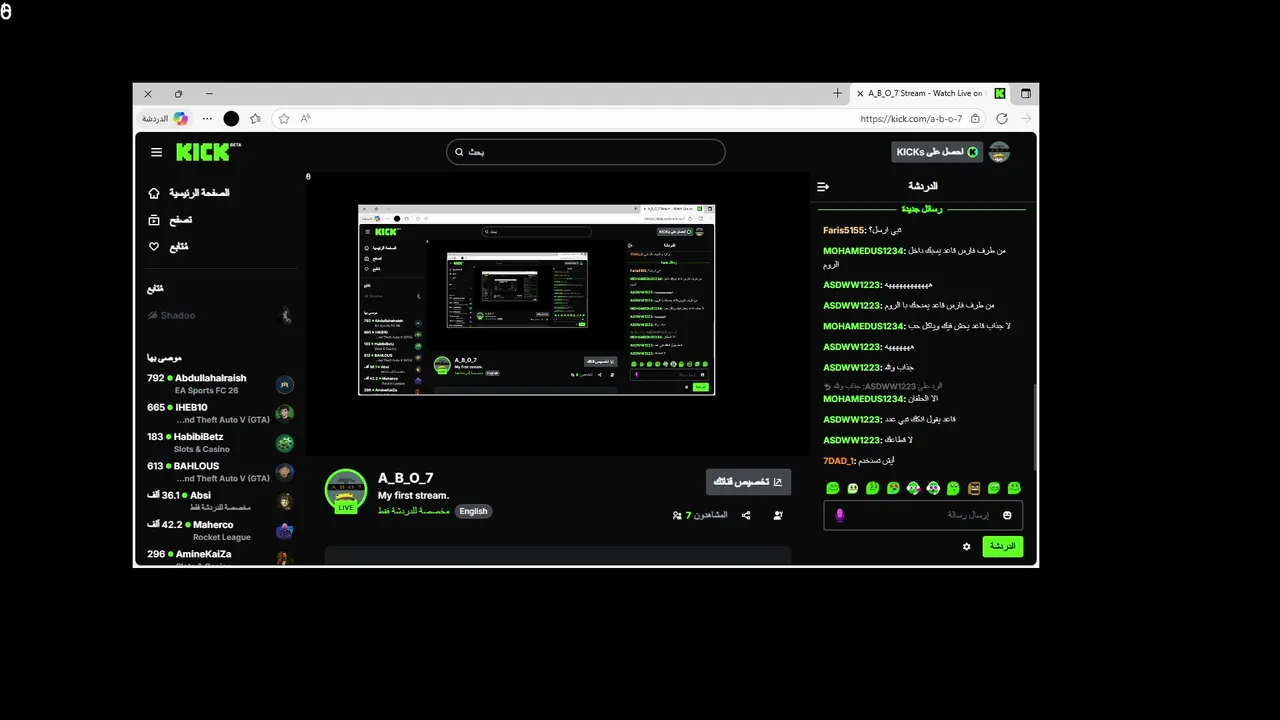
Task: Click the address bar URL kick.com/a-b-o-7
Action: (911, 119)
